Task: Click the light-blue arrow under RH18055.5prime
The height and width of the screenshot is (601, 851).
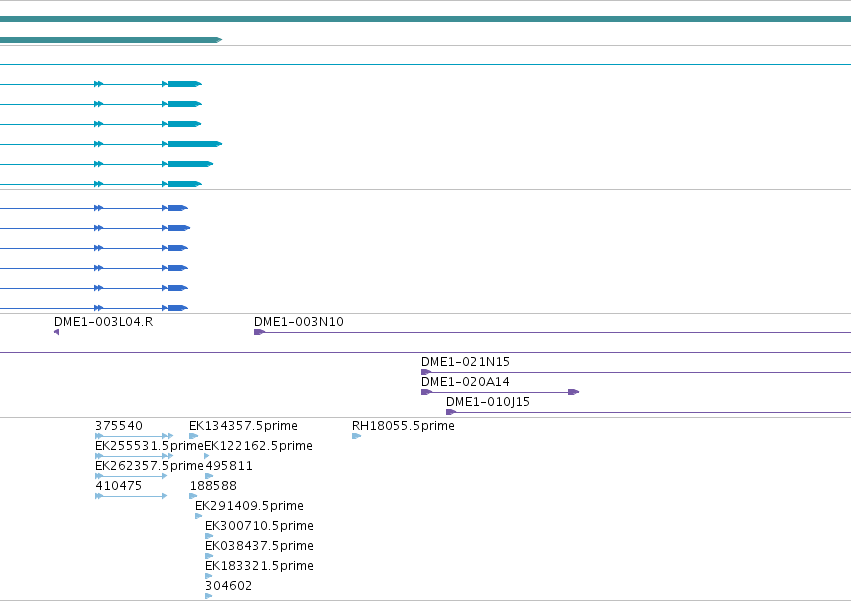Action: coord(357,436)
